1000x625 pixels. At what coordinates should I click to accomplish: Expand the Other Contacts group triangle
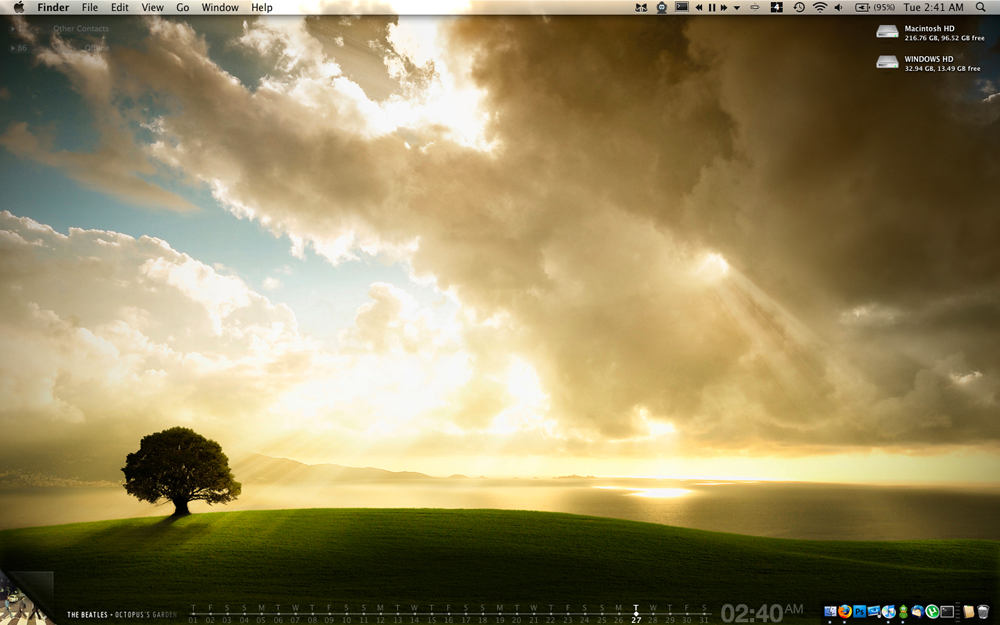pos(13,29)
